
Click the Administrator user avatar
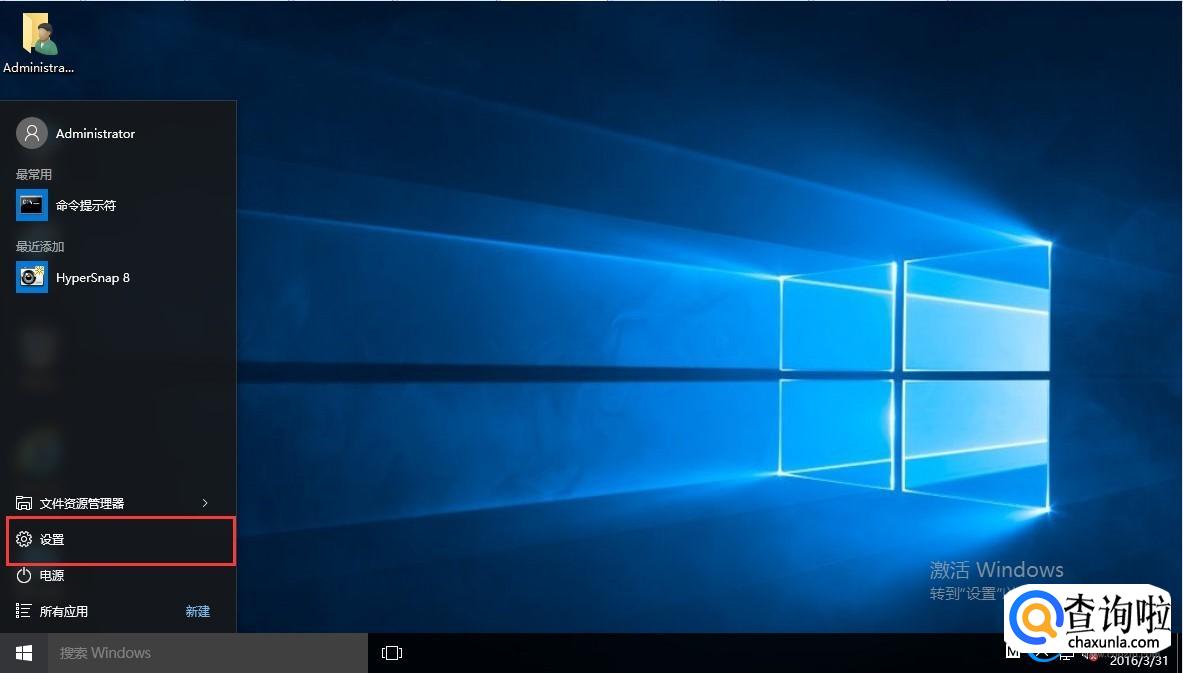tap(32, 134)
